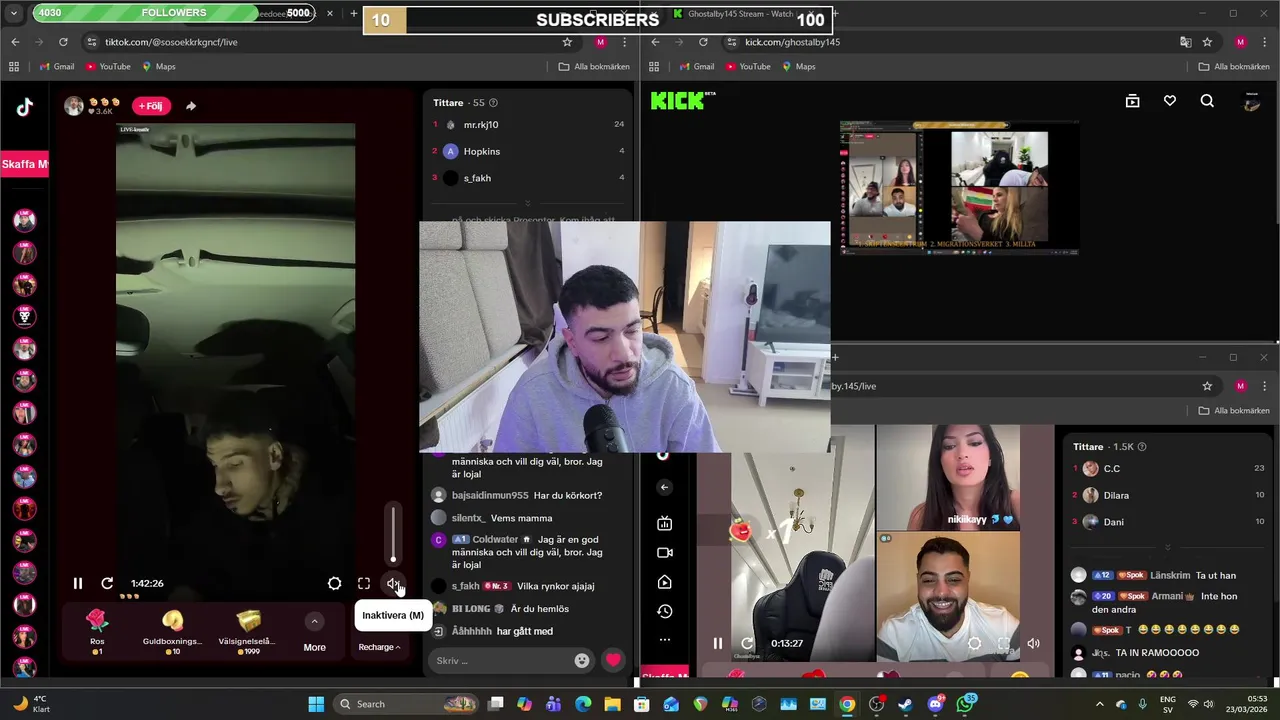The height and width of the screenshot is (720, 1280).
Task: Click the + Följ follow button
Action: click(151, 106)
